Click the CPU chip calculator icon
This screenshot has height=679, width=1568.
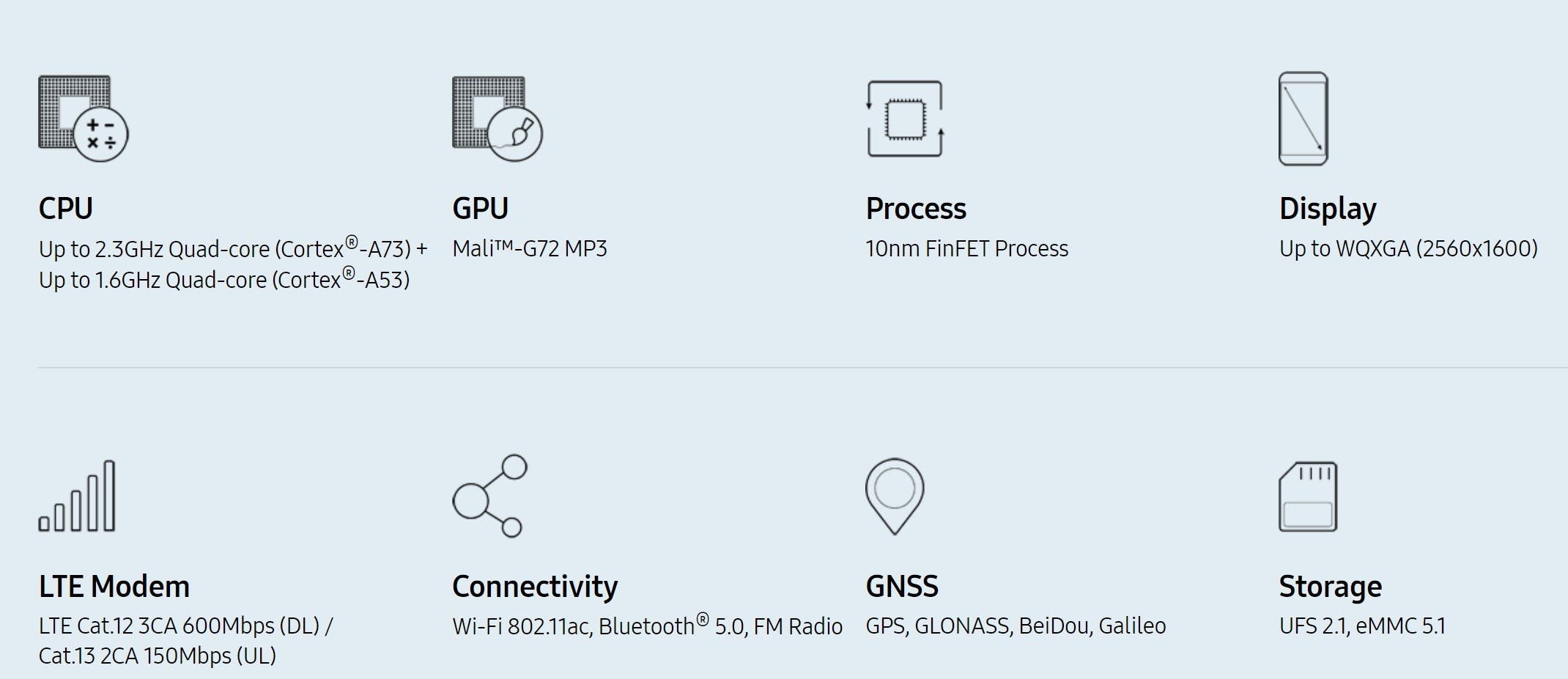click(83, 118)
